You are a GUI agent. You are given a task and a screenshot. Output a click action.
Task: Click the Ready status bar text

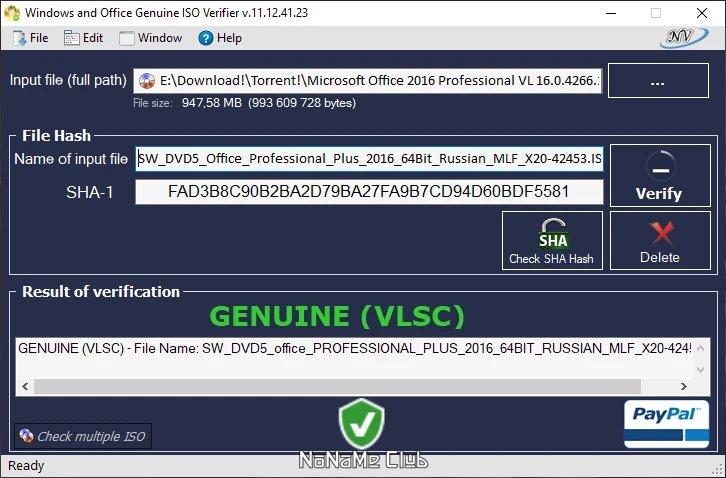click(x=26, y=466)
